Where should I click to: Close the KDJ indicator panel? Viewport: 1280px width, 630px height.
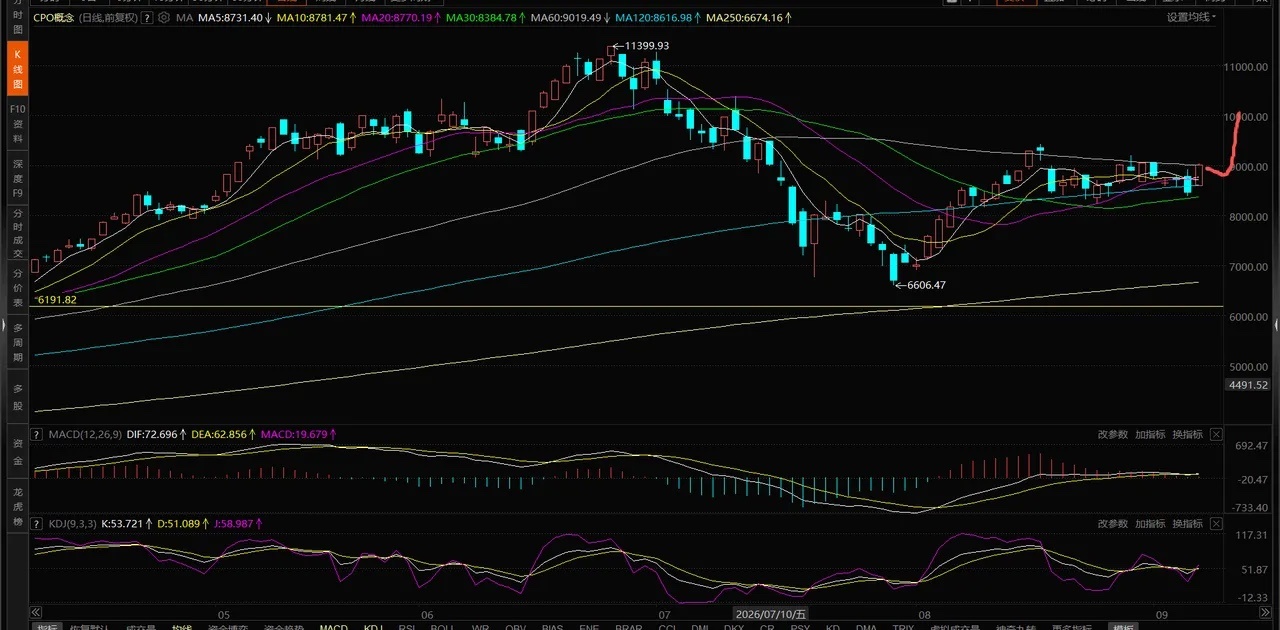(1216, 523)
